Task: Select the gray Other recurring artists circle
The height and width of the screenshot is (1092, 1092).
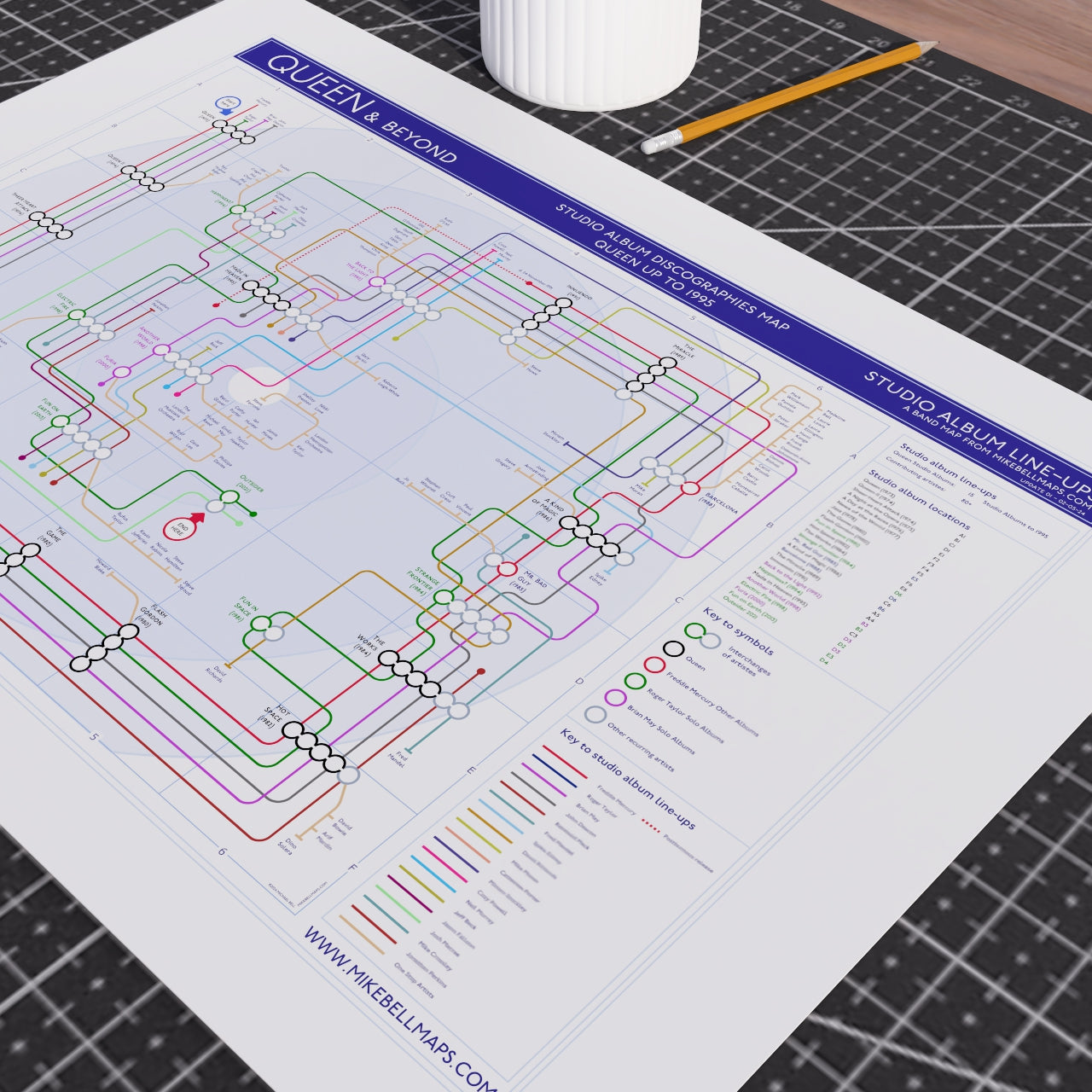Action: [595, 714]
